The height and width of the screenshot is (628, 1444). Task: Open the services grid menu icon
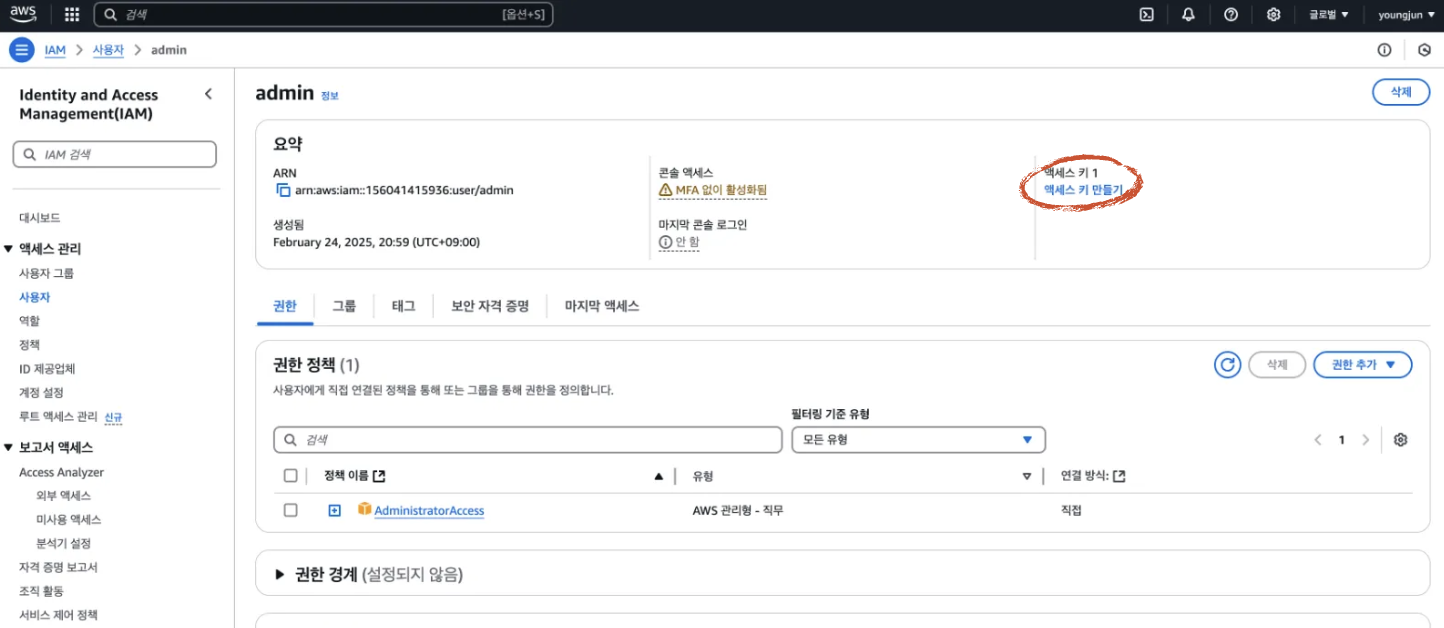(72, 15)
